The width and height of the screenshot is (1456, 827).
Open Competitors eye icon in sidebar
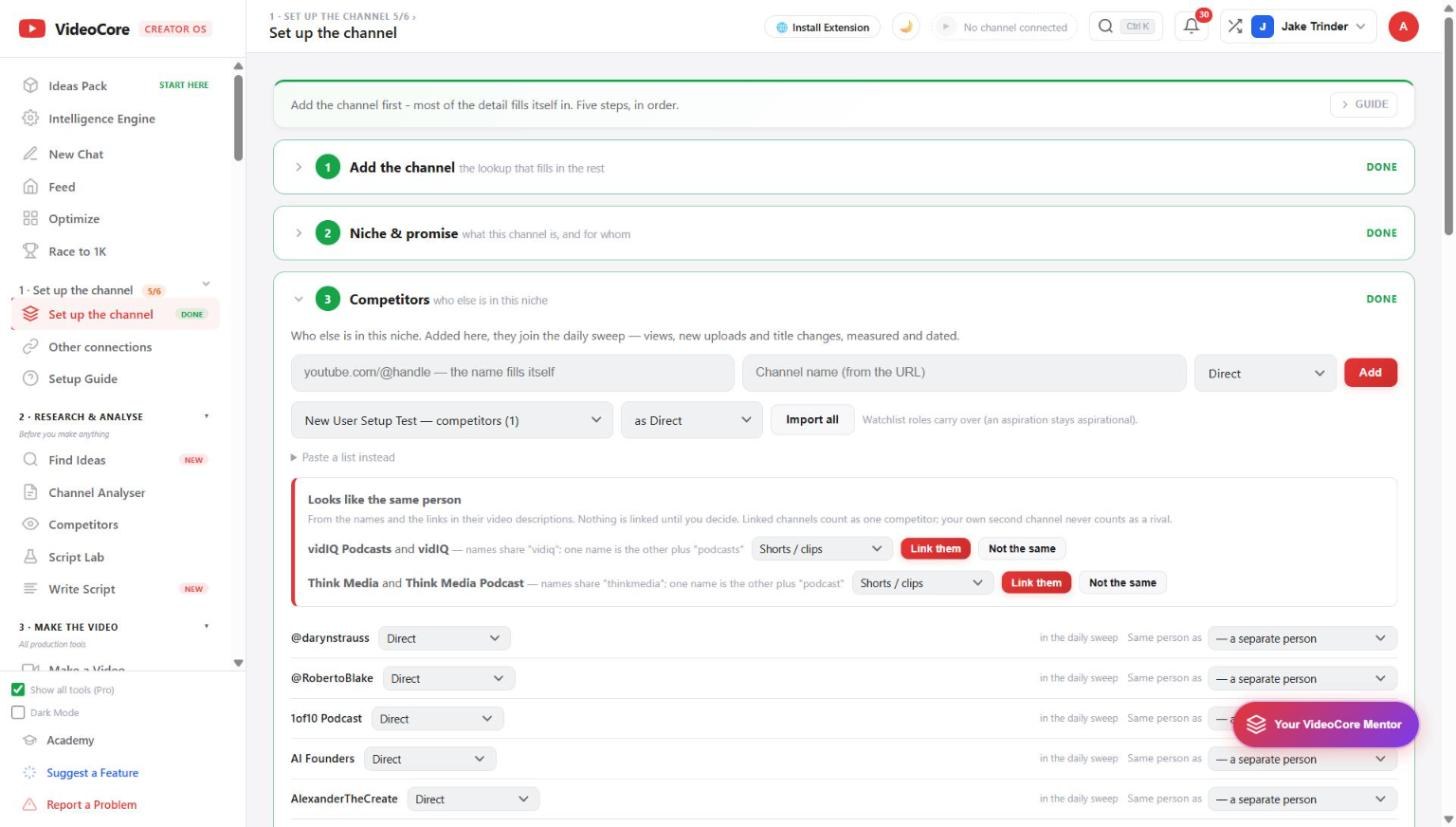(x=30, y=524)
